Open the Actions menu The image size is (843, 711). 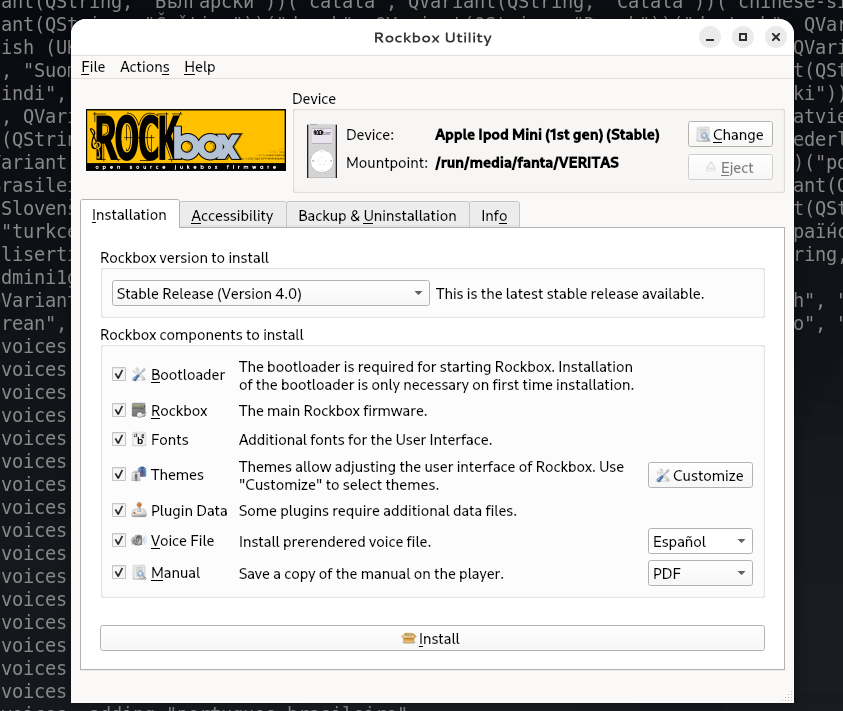[x=145, y=66]
